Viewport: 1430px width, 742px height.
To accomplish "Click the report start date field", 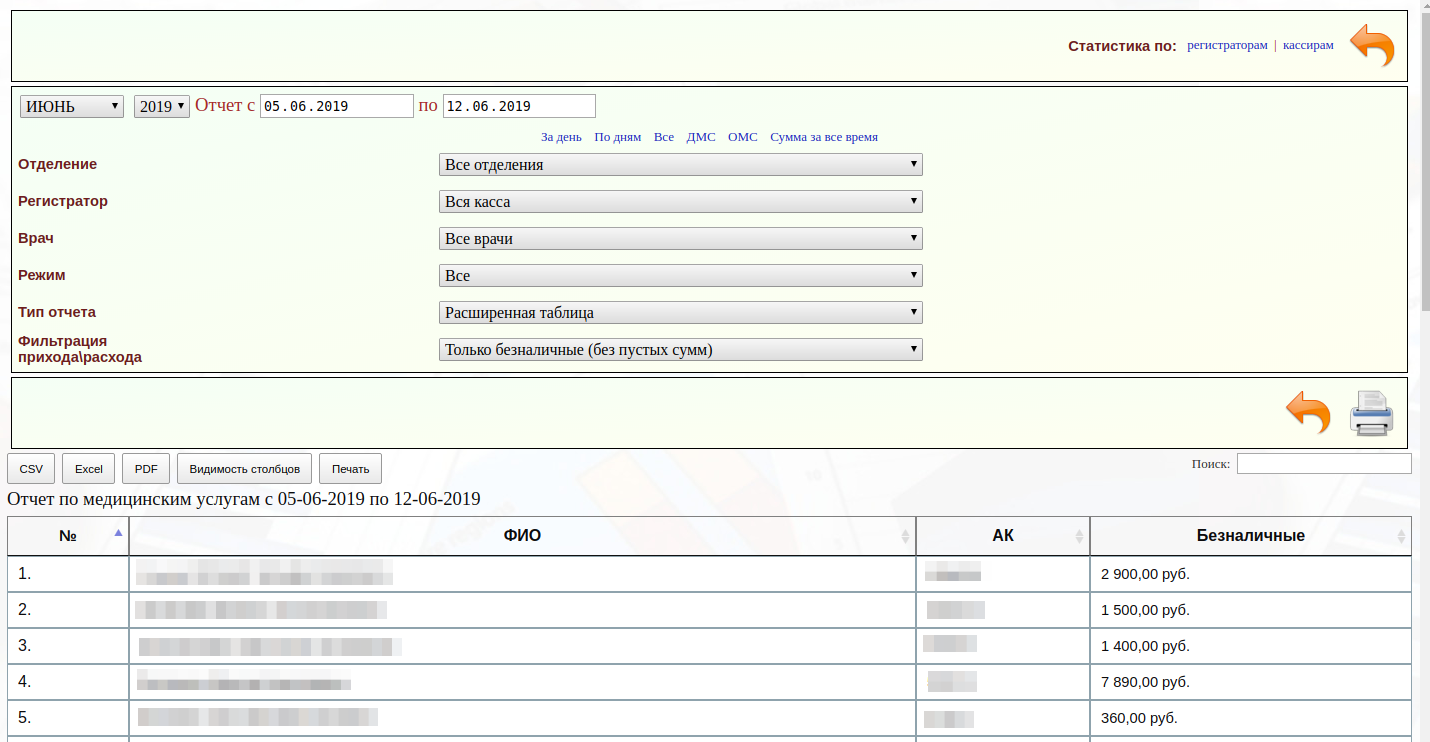I will point(337,106).
